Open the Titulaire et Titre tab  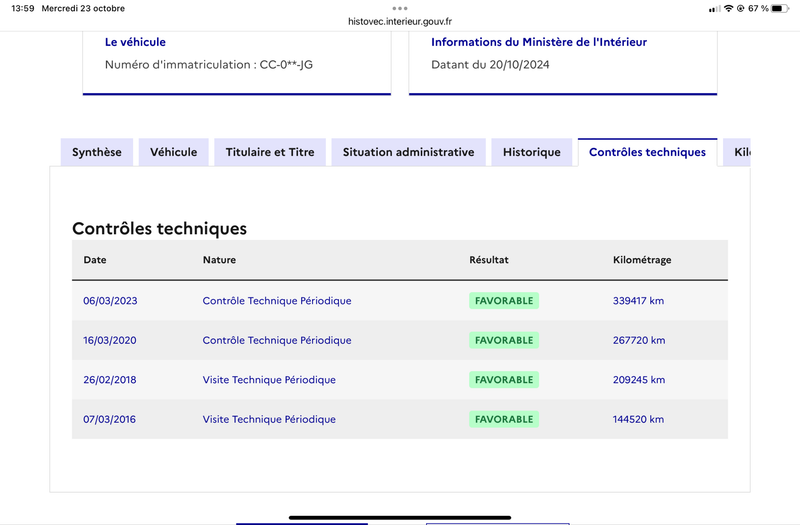270,152
